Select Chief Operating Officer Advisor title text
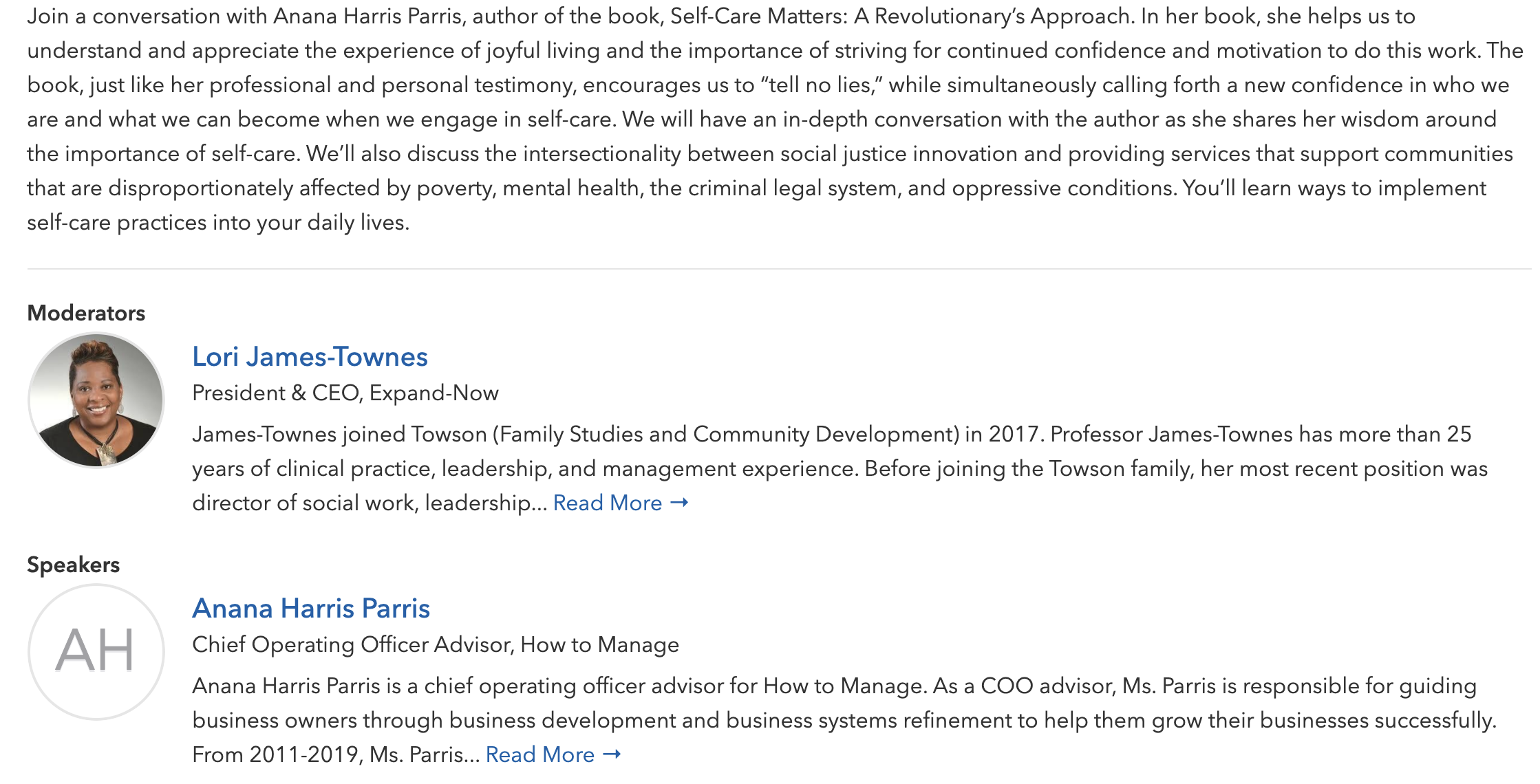Screen dimensions: 1540x784 coord(436,644)
